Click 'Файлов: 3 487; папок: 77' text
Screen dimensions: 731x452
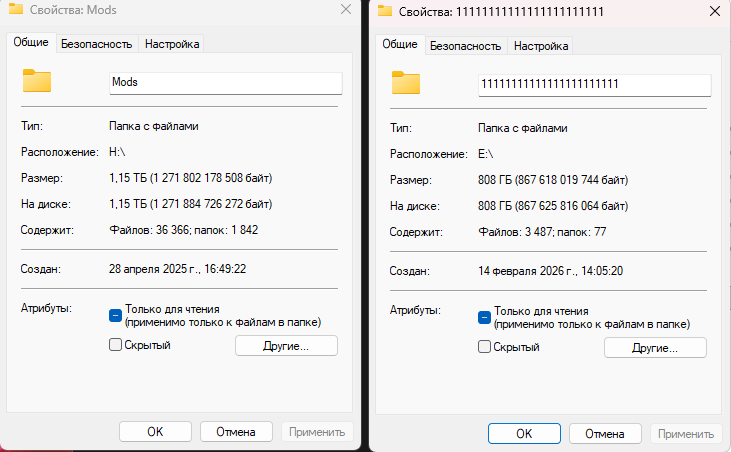(x=542, y=232)
